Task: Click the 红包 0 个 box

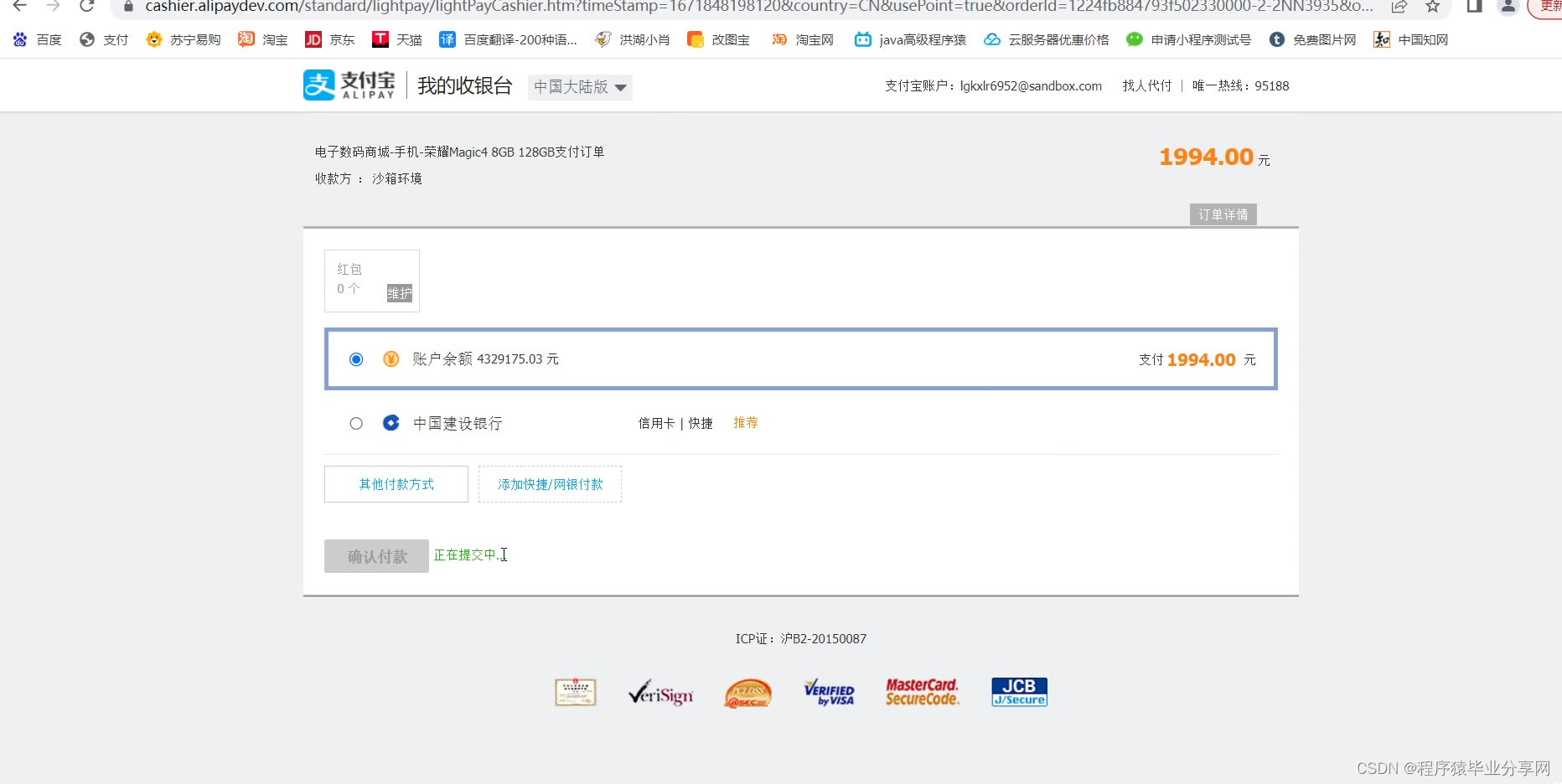Action: (371, 281)
